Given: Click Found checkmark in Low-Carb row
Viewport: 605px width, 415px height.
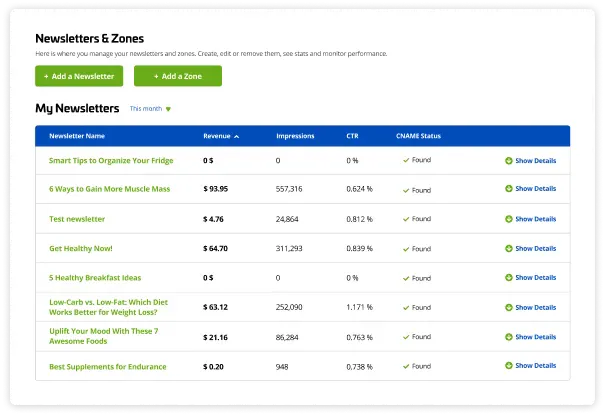Looking at the screenshot, I should click(x=406, y=308).
